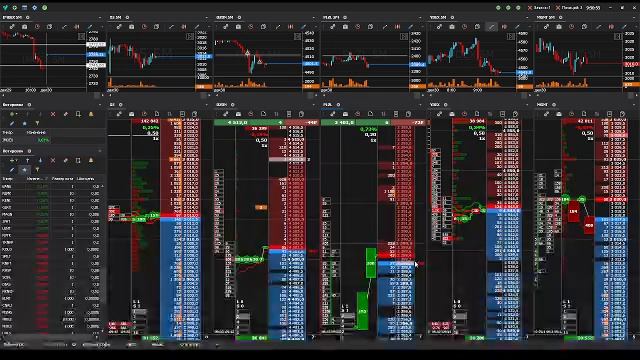The width and height of the screenshot is (640, 360).
Task: Click the eraser icon in the lower quotes toolbar
Action: pos(65,160)
